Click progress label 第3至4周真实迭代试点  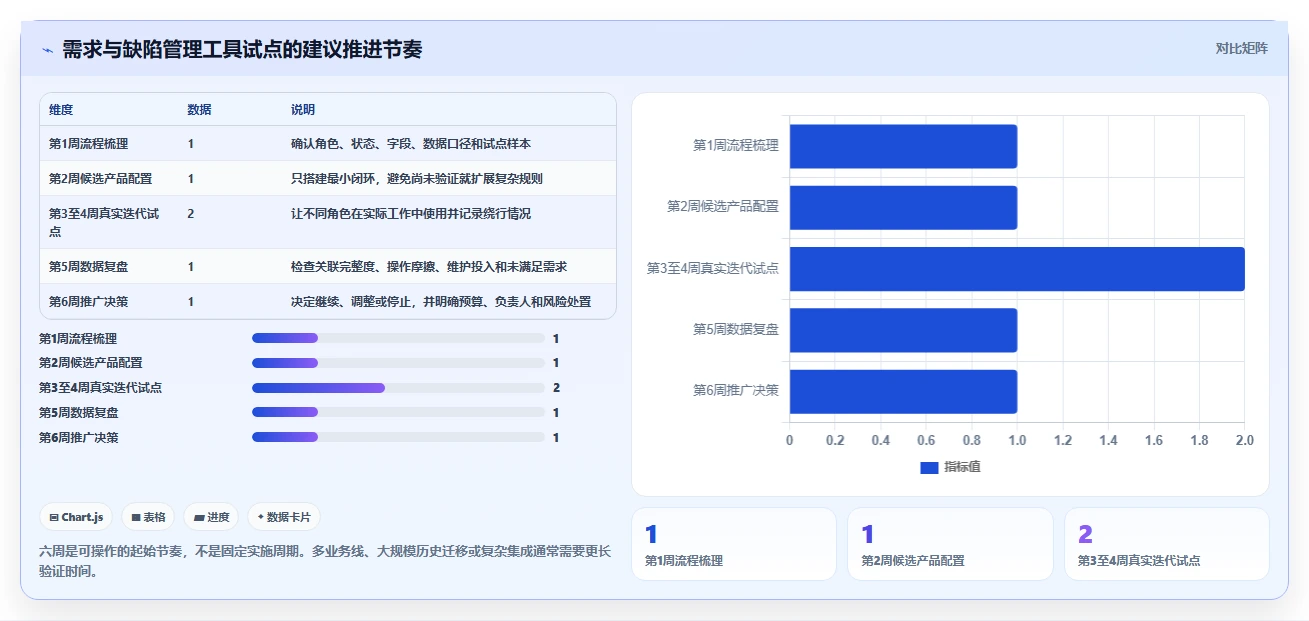pyautogui.click(x=100, y=388)
